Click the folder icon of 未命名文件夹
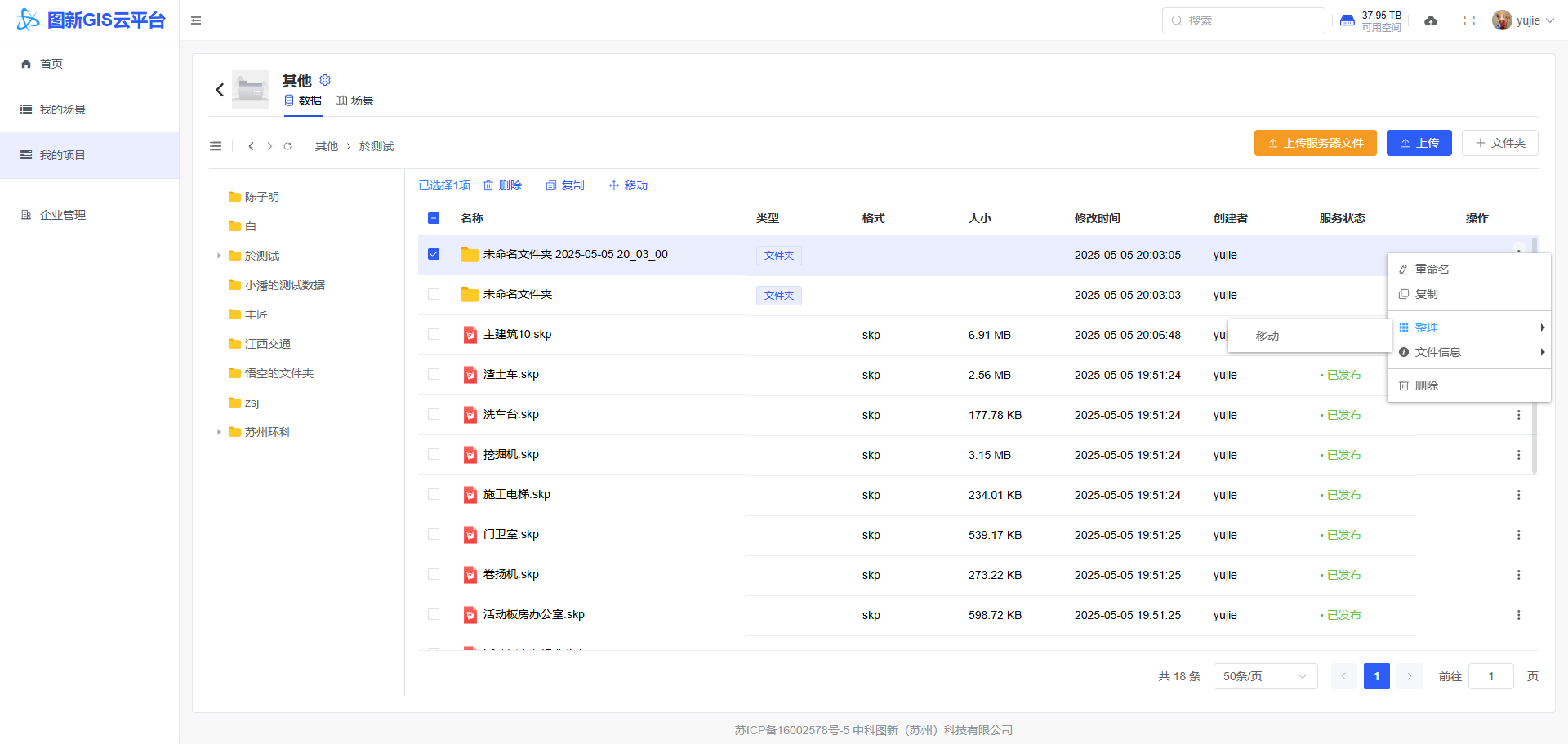This screenshot has height=744, width=1568. coord(470,294)
